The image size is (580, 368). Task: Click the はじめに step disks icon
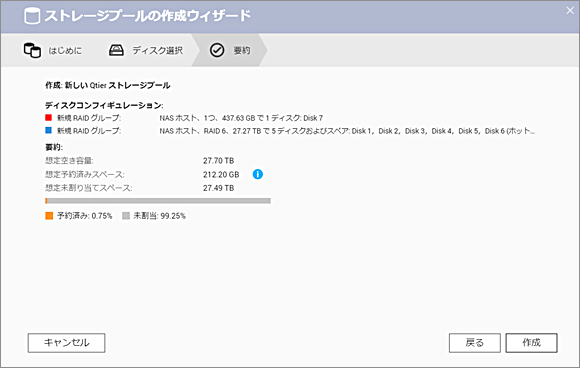coord(32,50)
